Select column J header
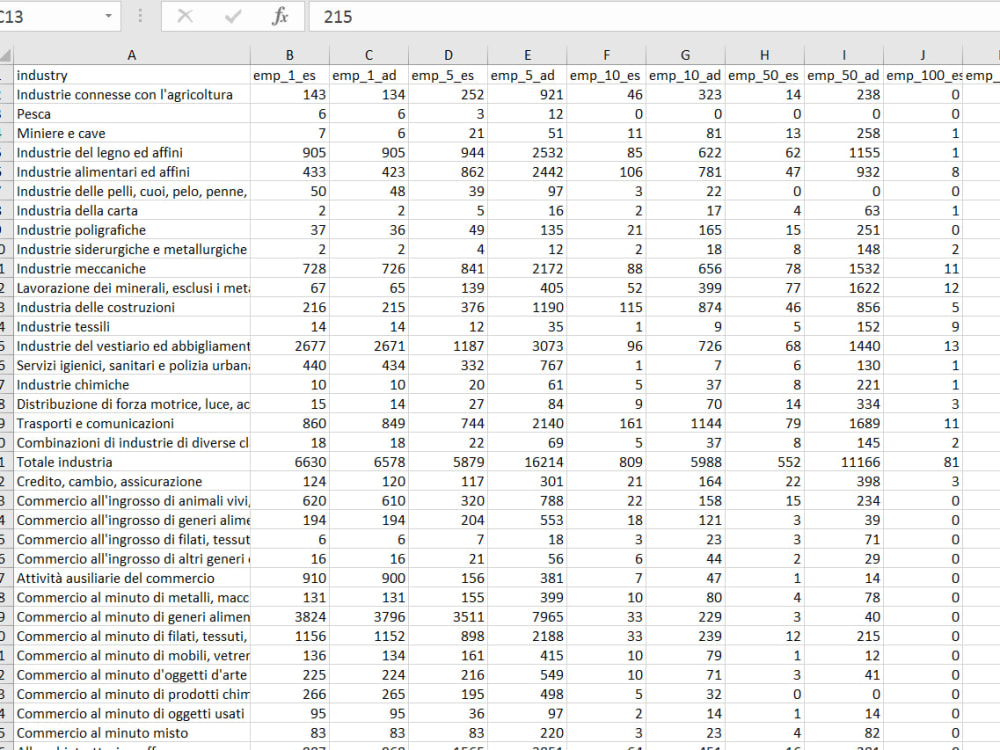1000x750 pixels. click(922, 55)
